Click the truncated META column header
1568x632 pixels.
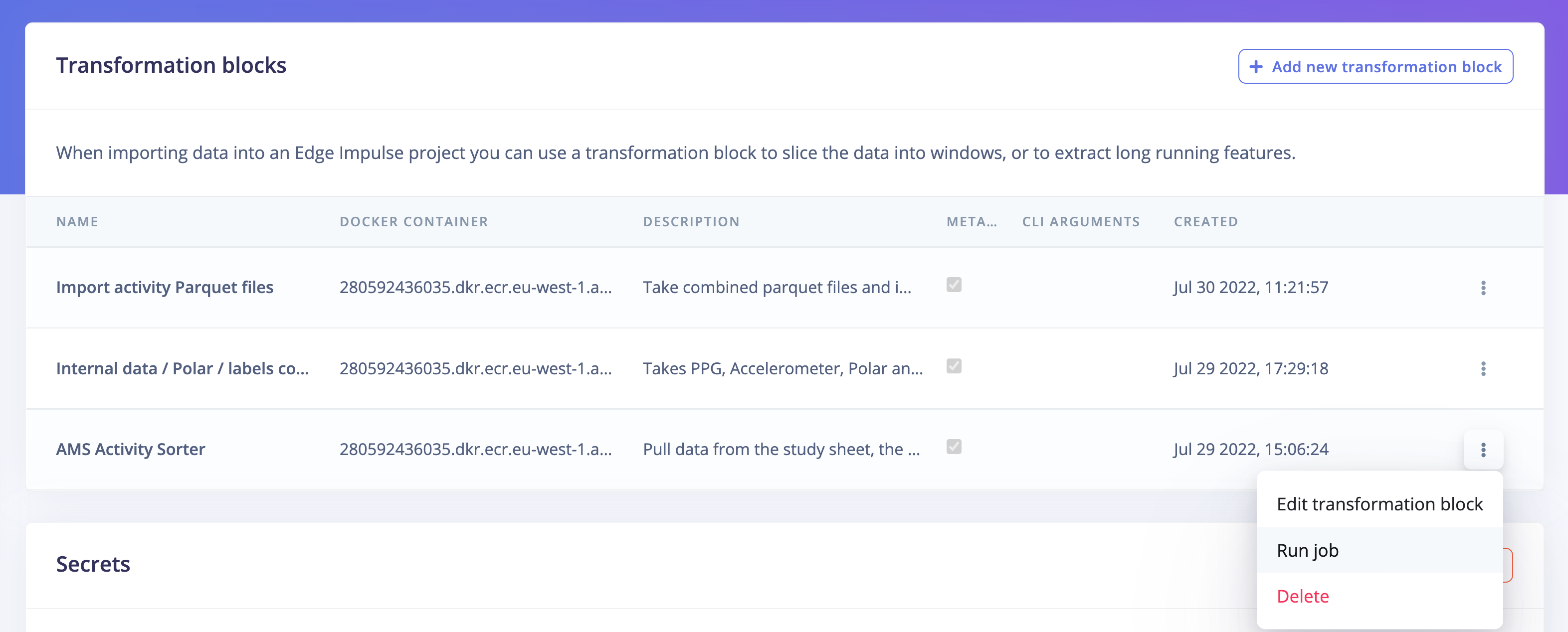point(971,222)
